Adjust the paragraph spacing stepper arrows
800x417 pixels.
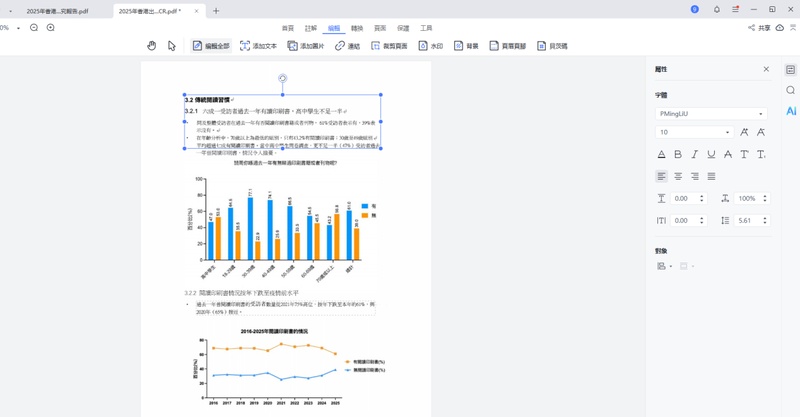tap(702, 199)
